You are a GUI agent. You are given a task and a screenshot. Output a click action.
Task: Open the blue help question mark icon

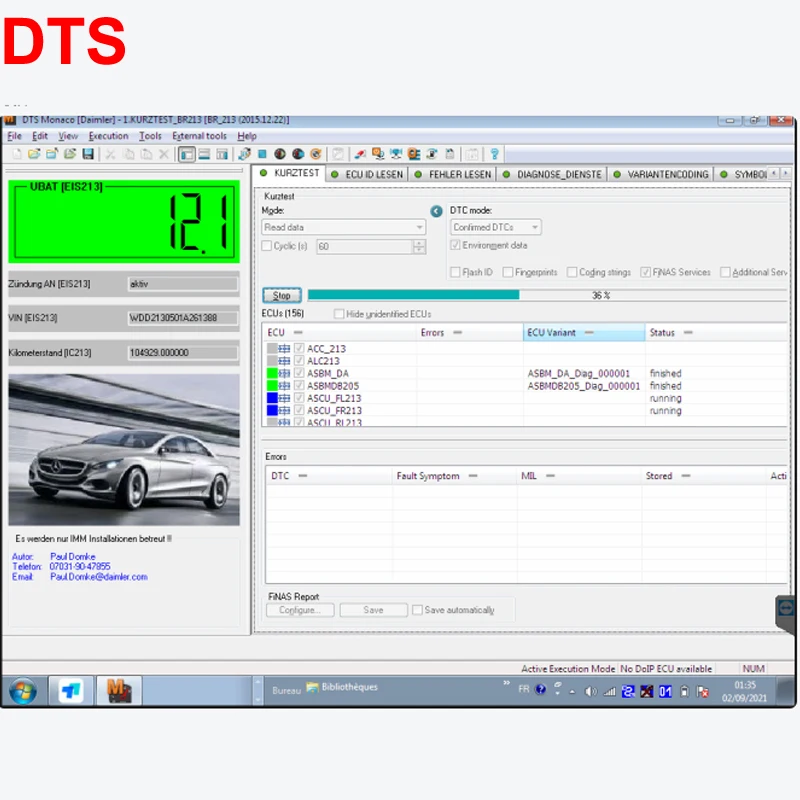click(494, 154)
